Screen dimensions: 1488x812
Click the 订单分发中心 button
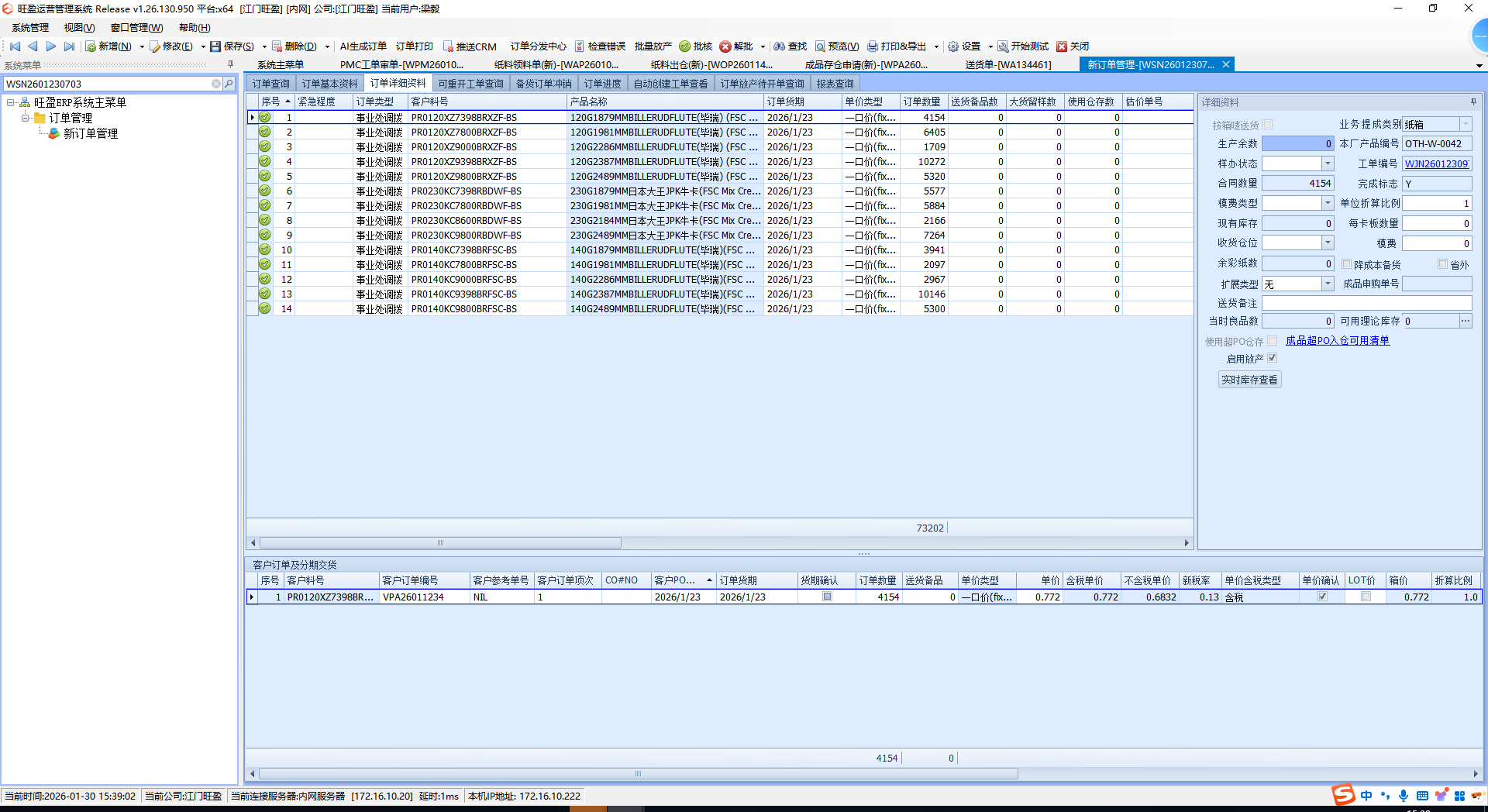[x=538, y=46]
